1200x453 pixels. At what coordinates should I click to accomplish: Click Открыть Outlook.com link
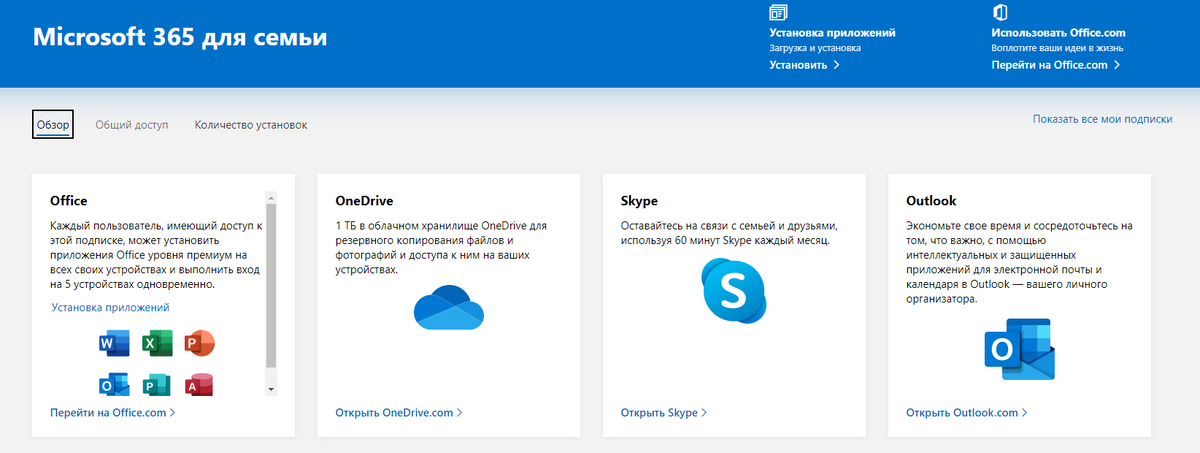click(967, 412)
